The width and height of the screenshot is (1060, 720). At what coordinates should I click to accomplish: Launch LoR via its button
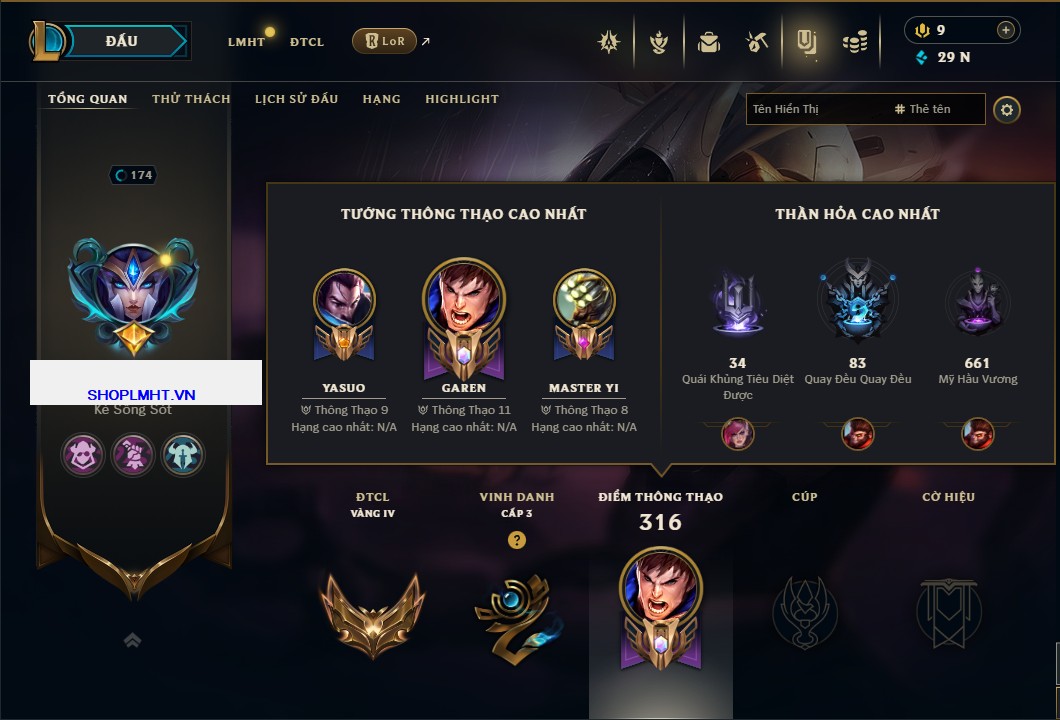(x=384, y=41)
